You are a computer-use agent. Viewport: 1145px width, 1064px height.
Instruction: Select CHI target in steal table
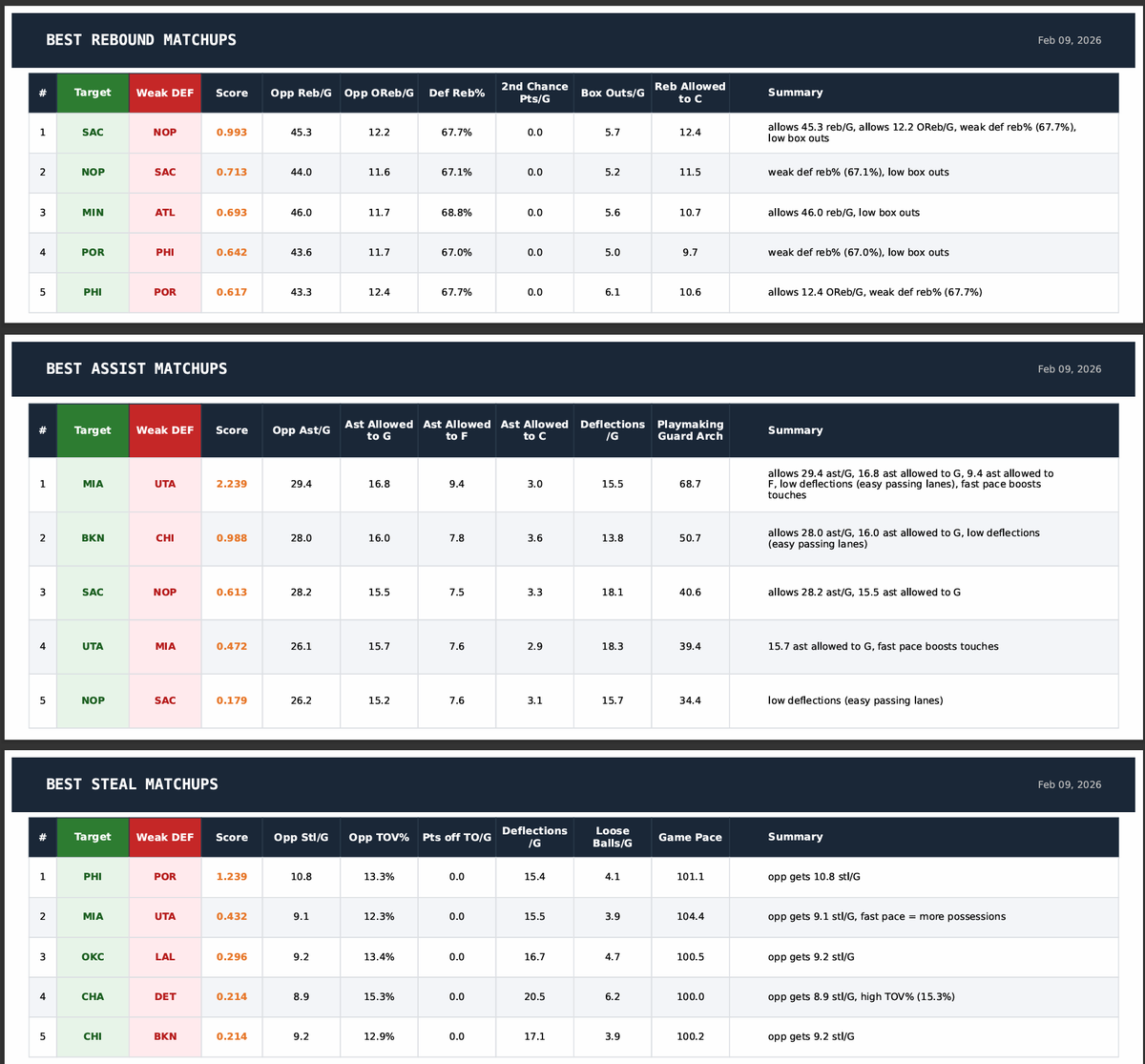[x=93, y=1036]
